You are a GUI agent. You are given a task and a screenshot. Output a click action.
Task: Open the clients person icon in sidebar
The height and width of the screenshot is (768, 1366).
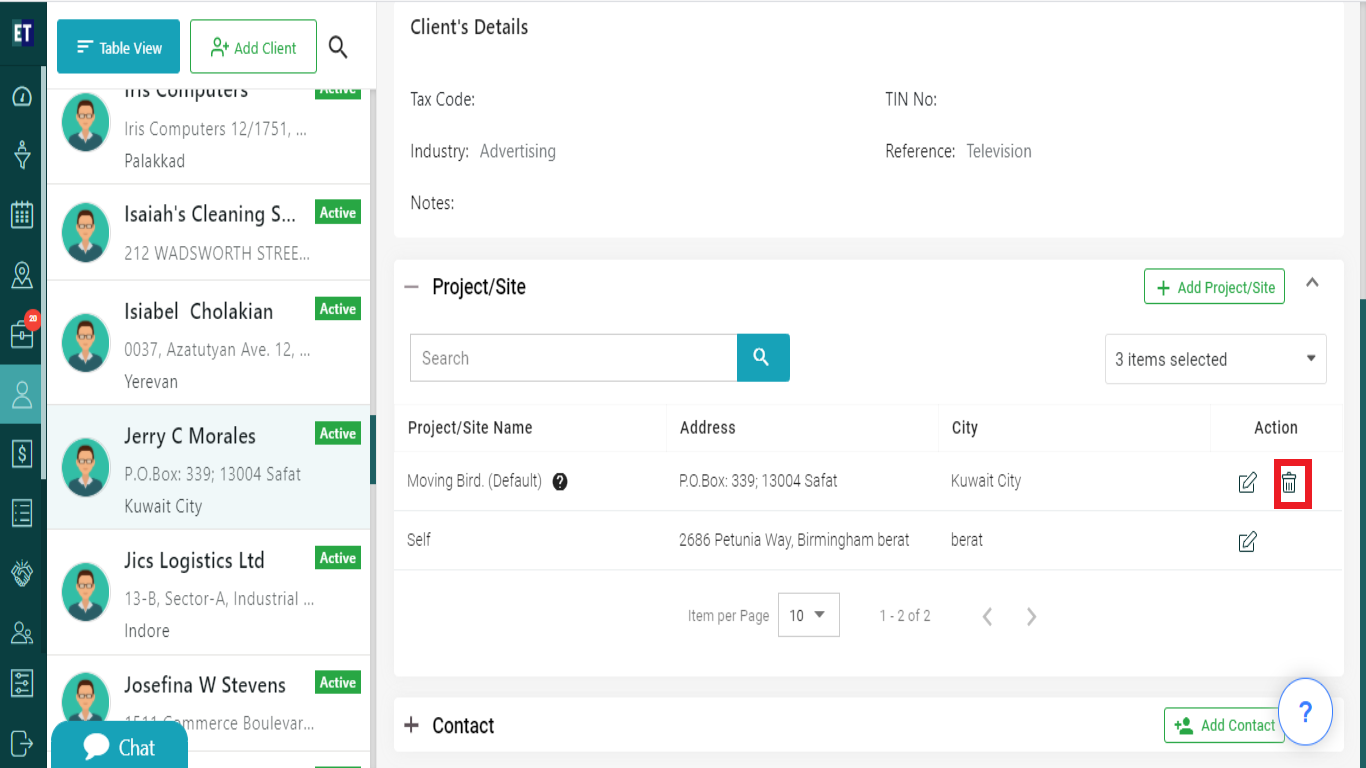[22, 395]
